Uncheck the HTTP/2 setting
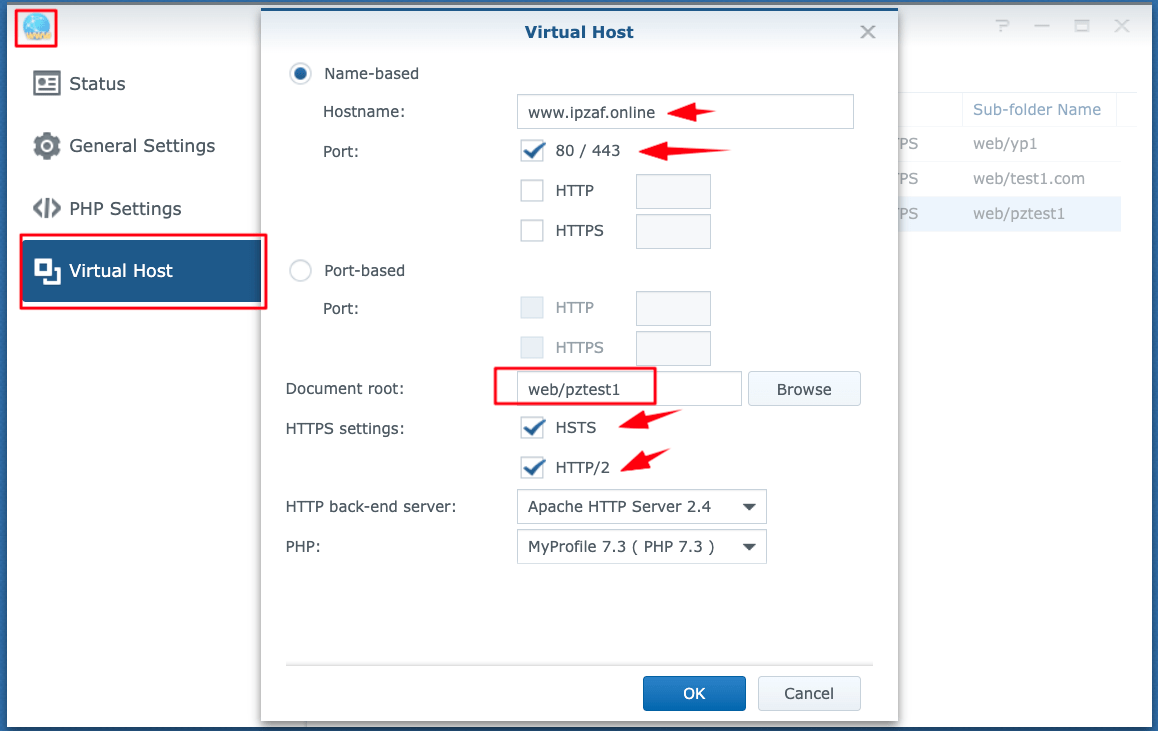 coord(532,467)
